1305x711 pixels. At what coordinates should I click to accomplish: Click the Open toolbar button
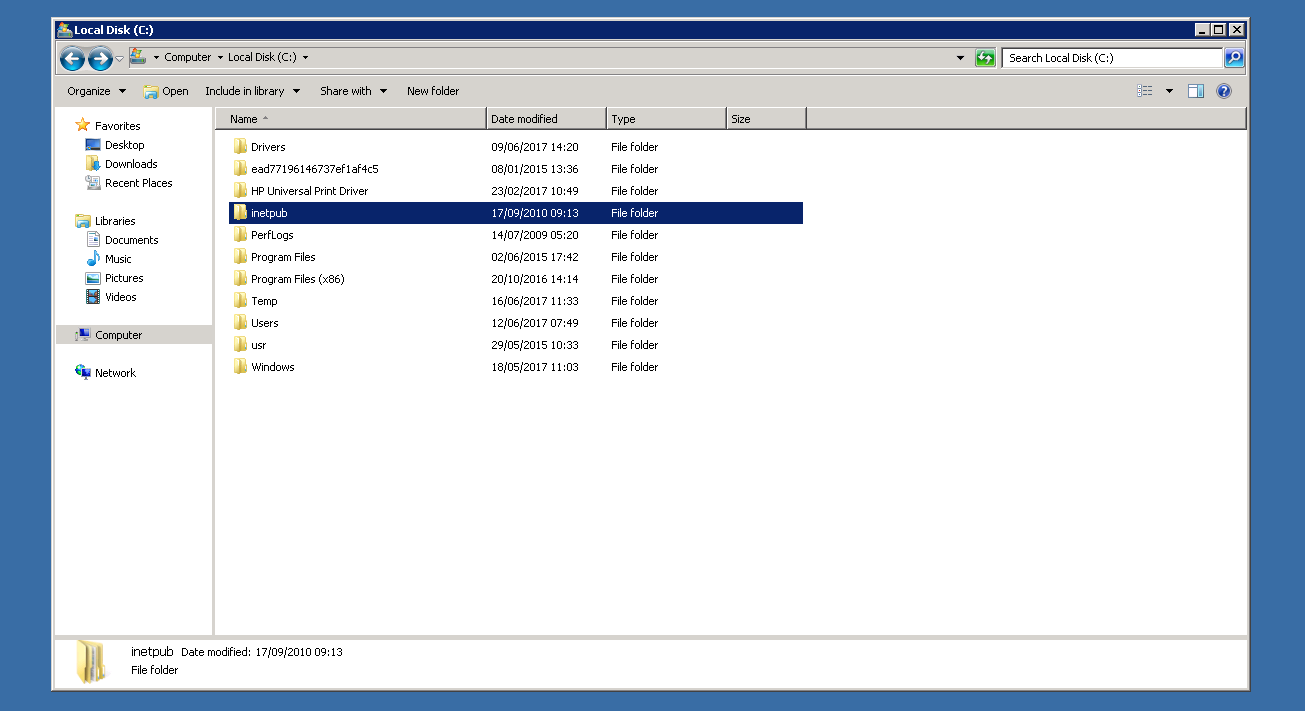(x=166, y=91)
